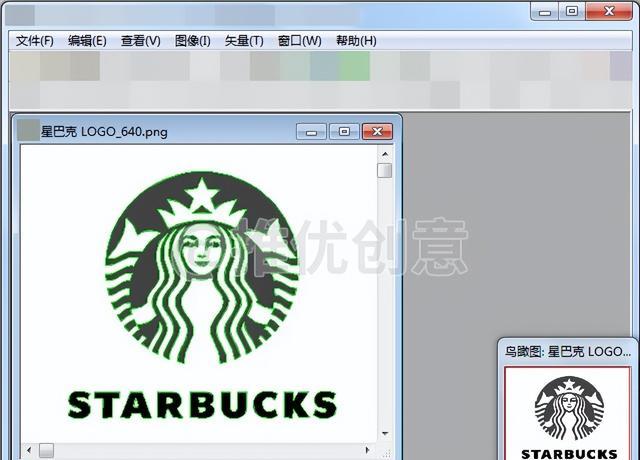The height and width of the screenshot is (460, 640).
Task: Open the 编辑(E) menu
Action: [87, 41]
